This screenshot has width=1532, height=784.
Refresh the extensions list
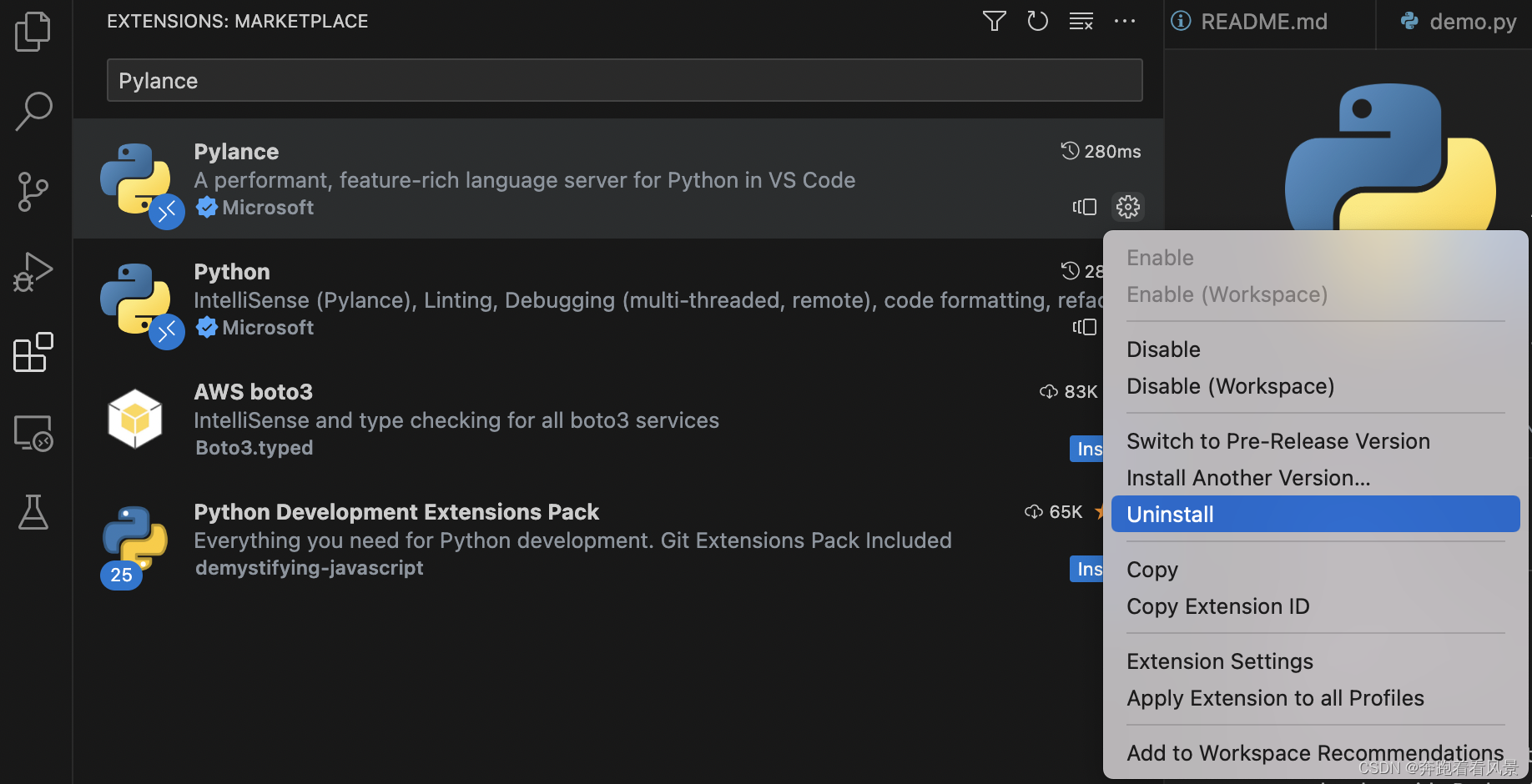(x=1037, y=21)
